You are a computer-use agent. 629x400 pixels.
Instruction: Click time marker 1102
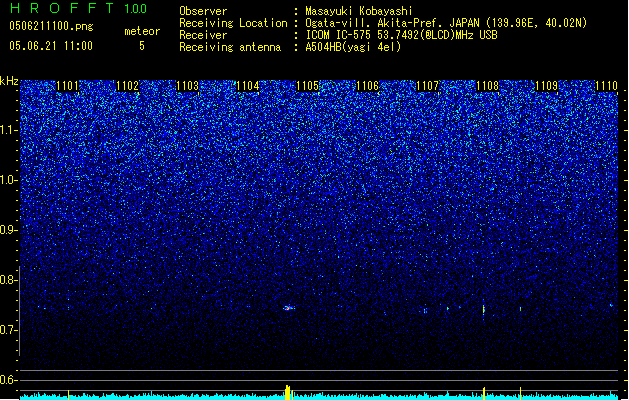click(x=127, y=86)
